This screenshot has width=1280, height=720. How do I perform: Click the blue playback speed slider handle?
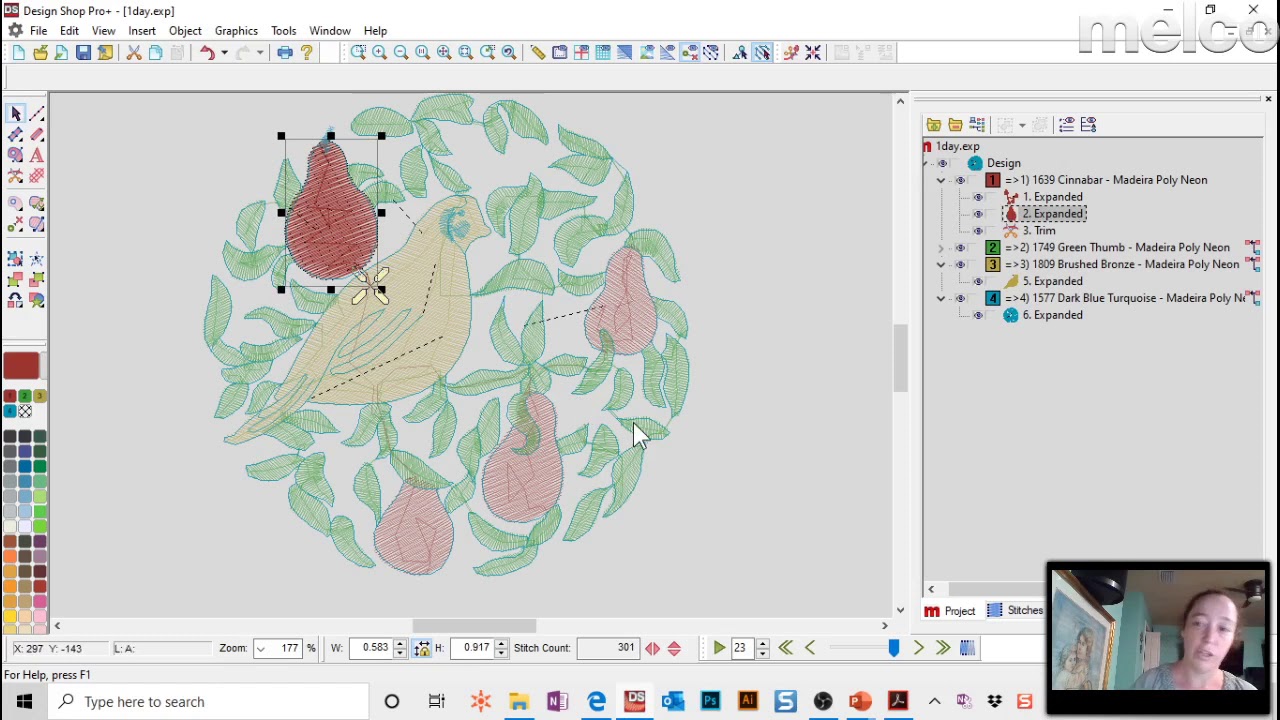[x=894, y=649]
